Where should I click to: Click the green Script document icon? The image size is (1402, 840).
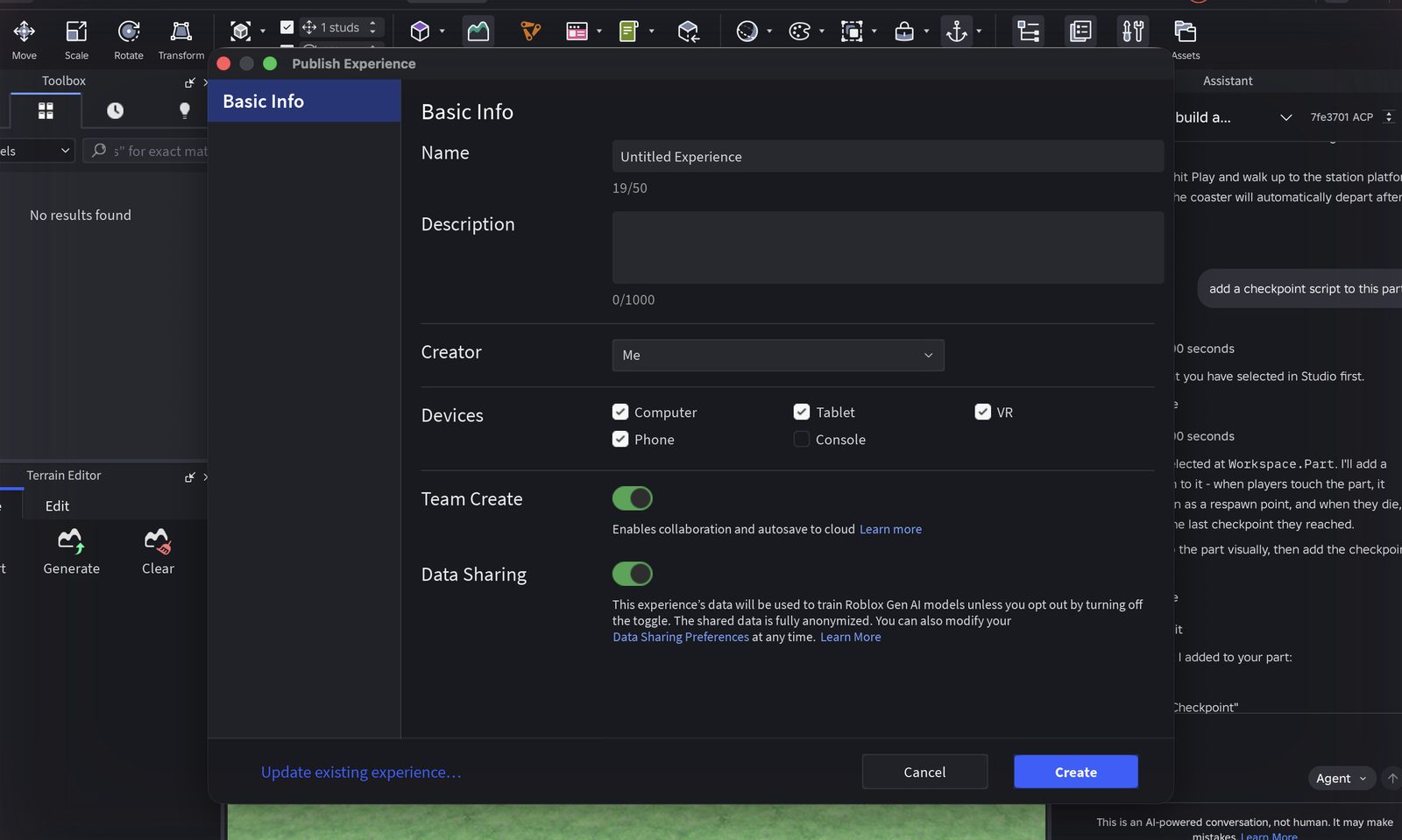click(628, 32)
